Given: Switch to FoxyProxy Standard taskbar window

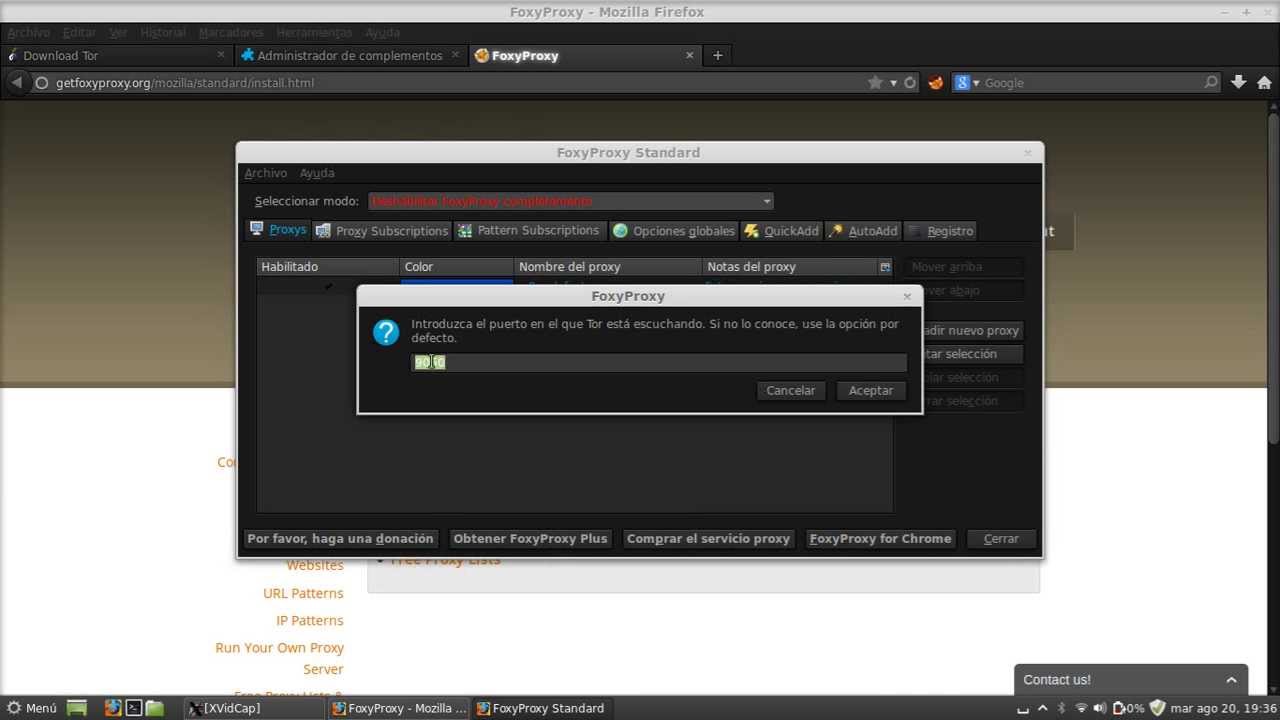Looking at the screenshot, I should 541,708.
